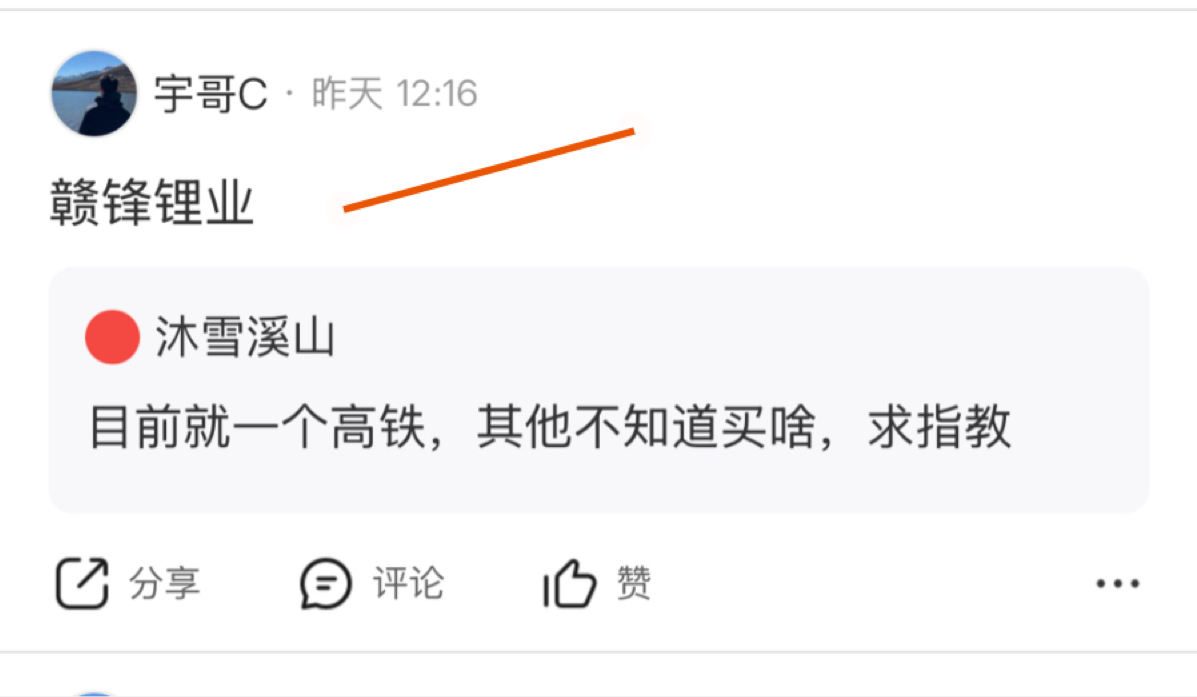This screenshot has height=697, width=1197.
Task: Click the dot separator before 昨天
Action: (x=289, y=94)
